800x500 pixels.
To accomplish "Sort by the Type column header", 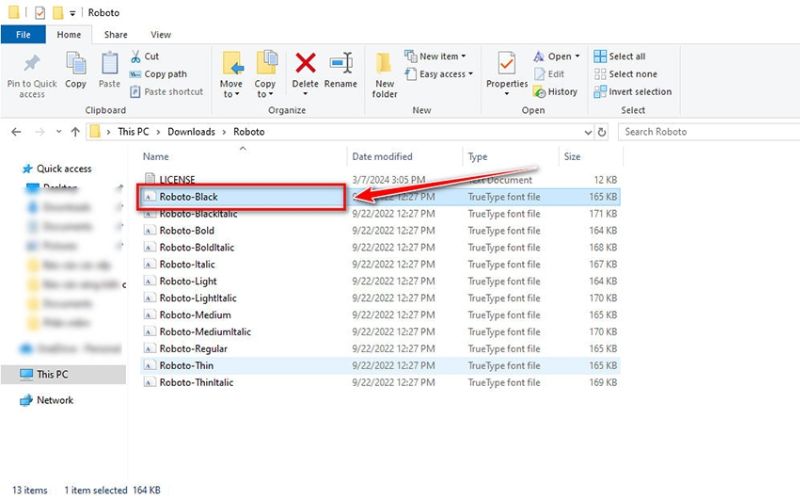I will point(478,157).
